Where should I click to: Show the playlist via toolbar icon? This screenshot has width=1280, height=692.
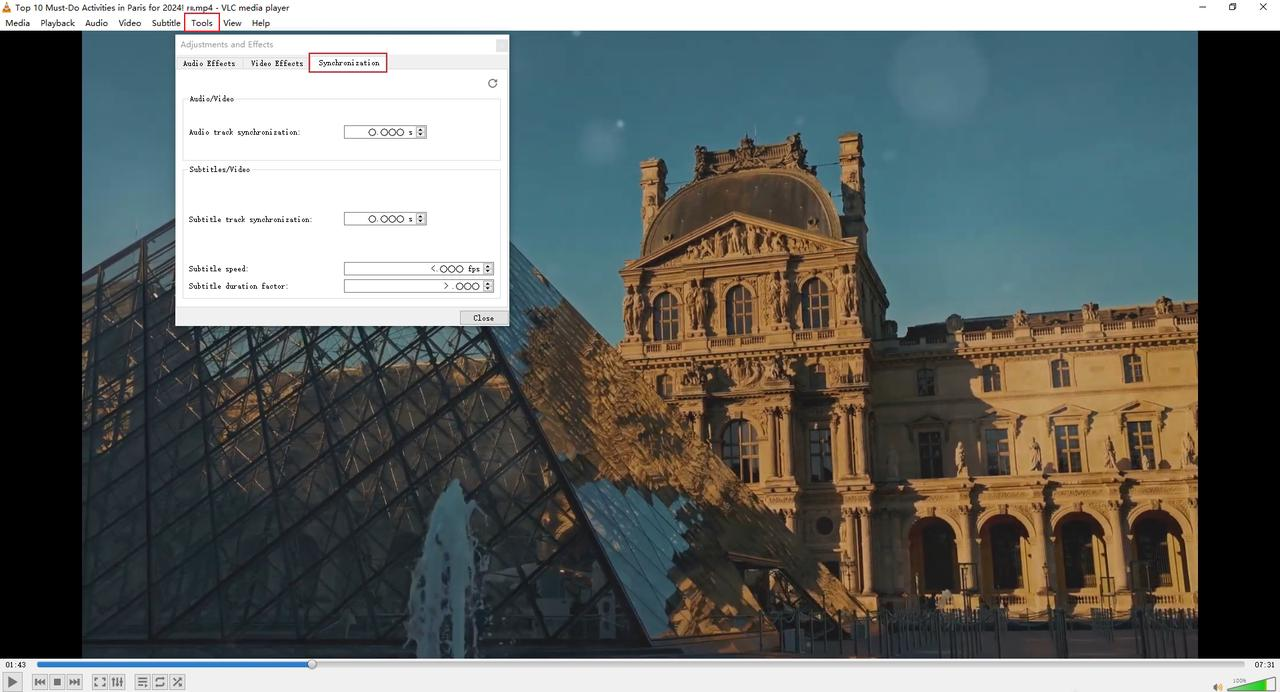142,682
